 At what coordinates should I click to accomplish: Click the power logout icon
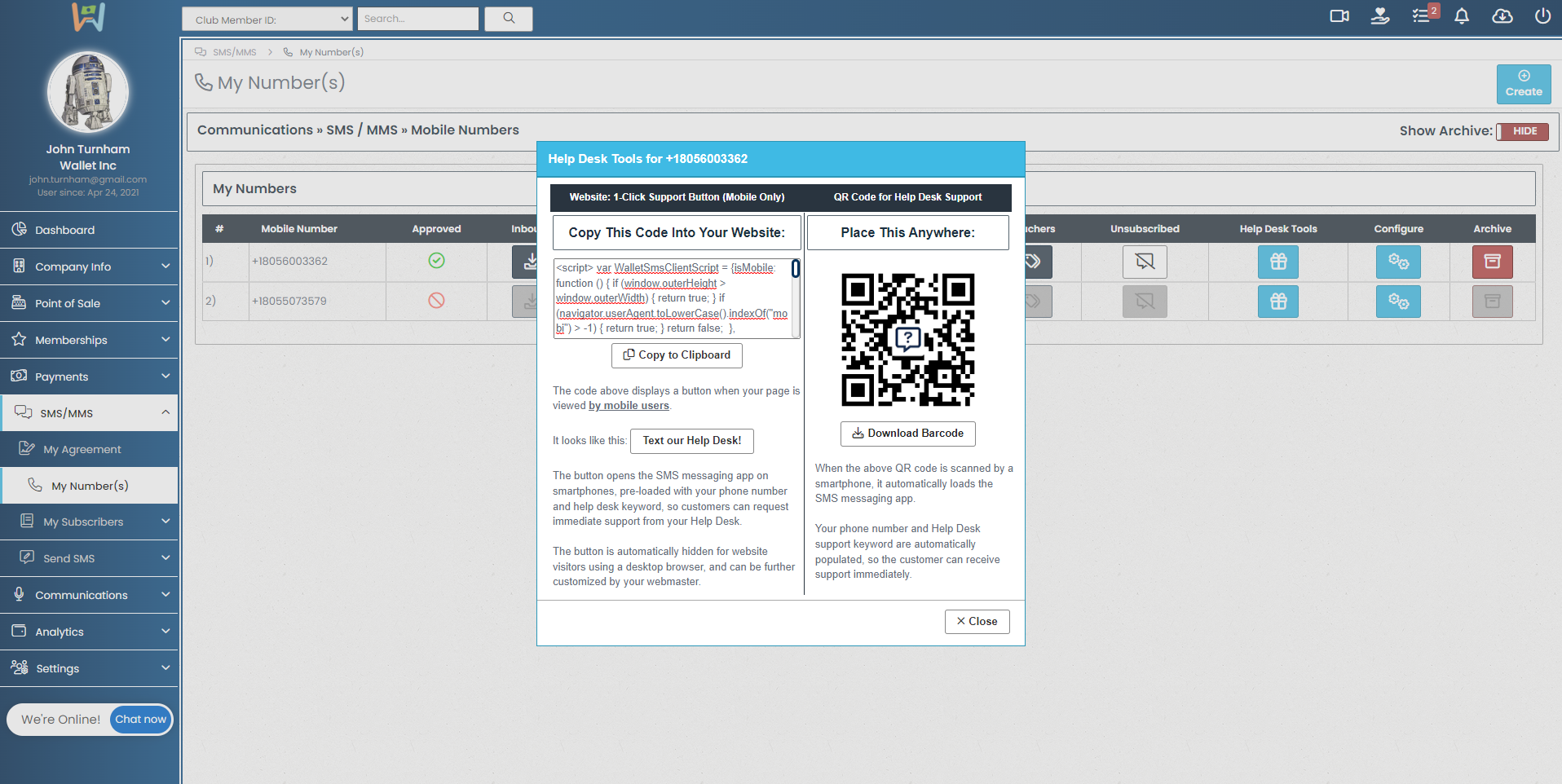1542,16
